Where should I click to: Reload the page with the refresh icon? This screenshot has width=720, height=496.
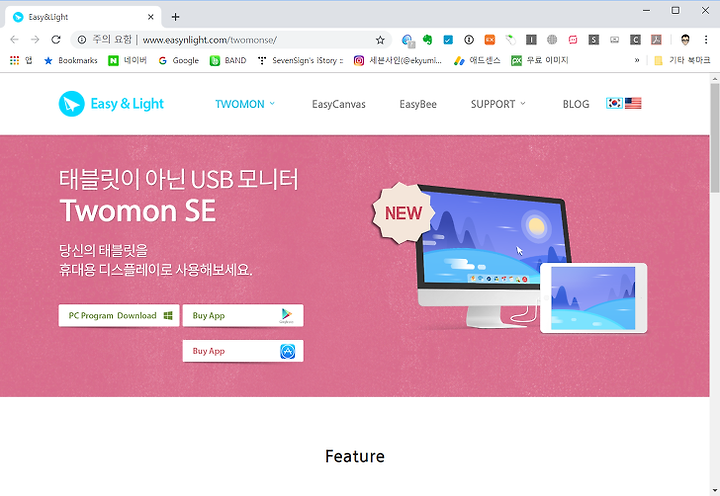(56, 40)
